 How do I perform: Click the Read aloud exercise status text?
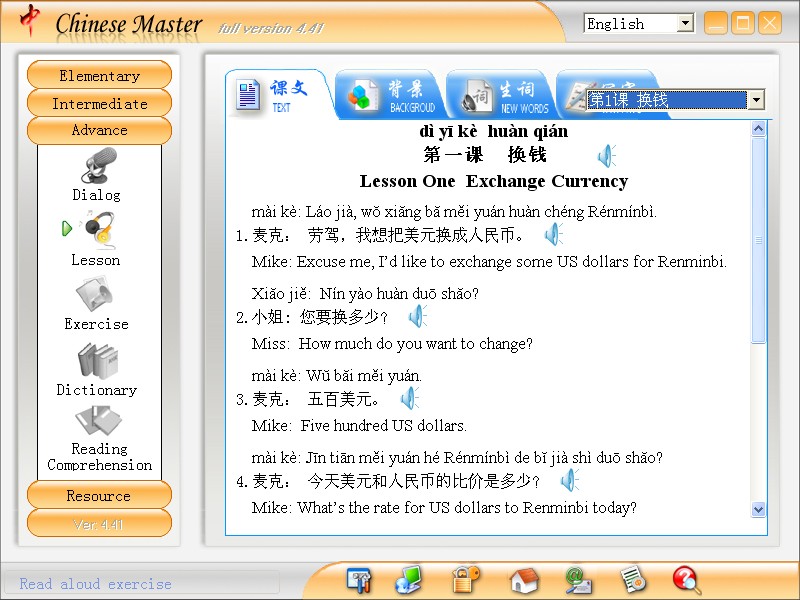coord(95,584)
